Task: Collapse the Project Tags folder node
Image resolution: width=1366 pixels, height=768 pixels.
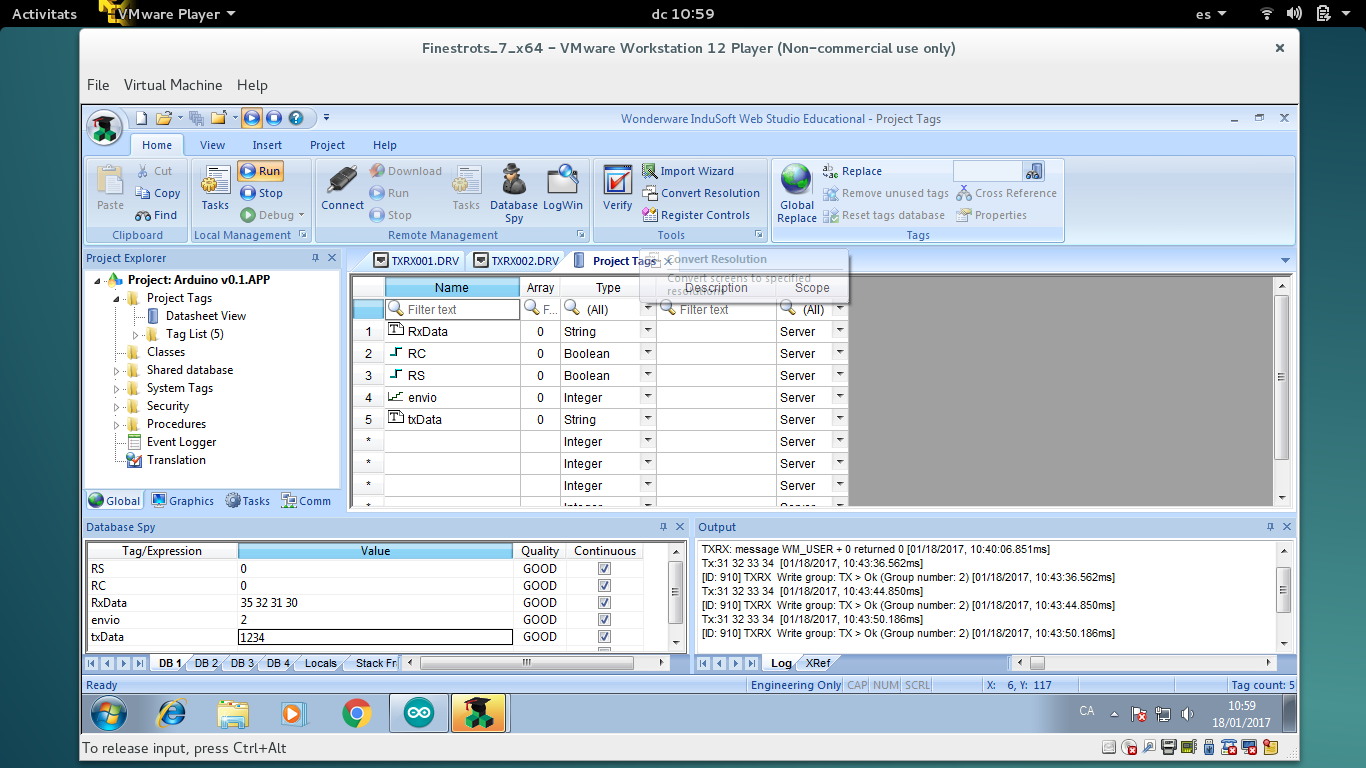Action: click(117, 298)
